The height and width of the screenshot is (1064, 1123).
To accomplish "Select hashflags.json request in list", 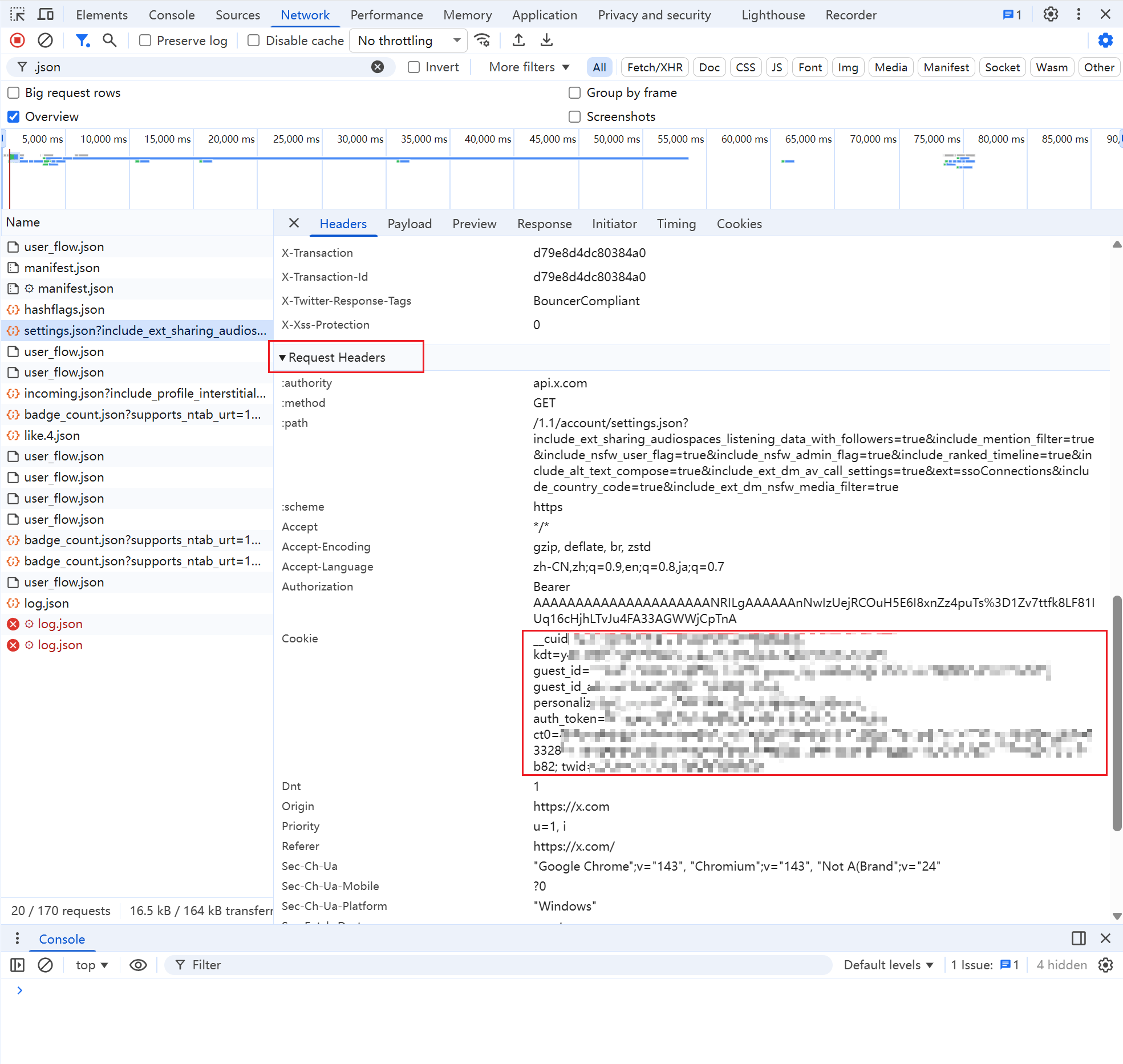I will (x=64, y=310).
